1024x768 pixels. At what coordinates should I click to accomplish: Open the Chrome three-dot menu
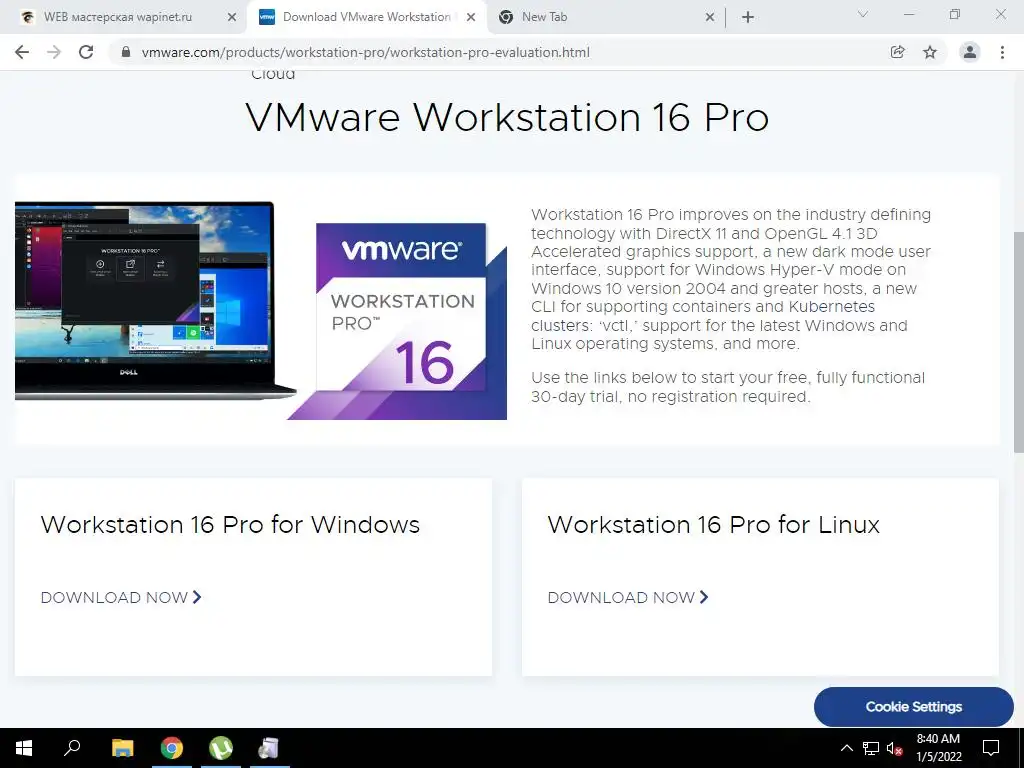point(1002,52)
